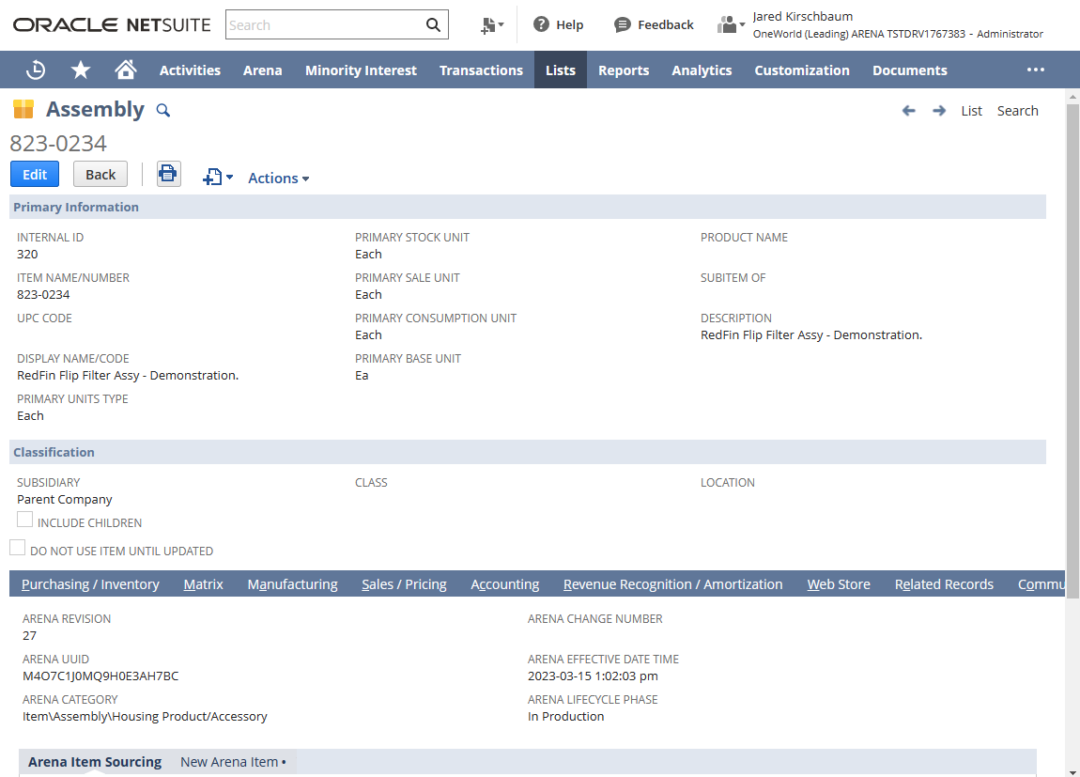Click the magnifier next to the Assembly title
1080x777 pixels.
pyautogui.click(x=163, y=110)
